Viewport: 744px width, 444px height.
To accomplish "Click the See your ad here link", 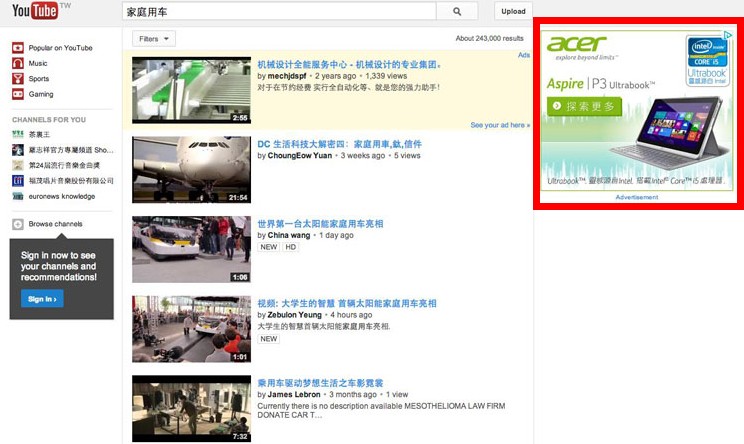I will [x=500, y=125].
